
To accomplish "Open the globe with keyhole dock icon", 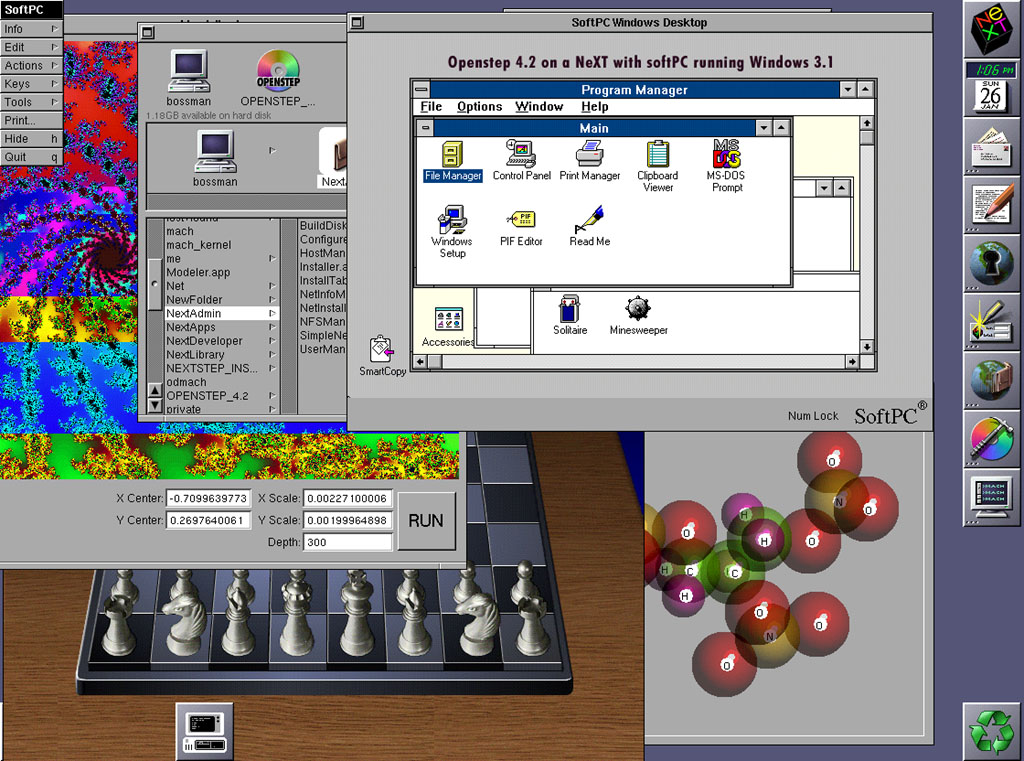I will [991, 265].
